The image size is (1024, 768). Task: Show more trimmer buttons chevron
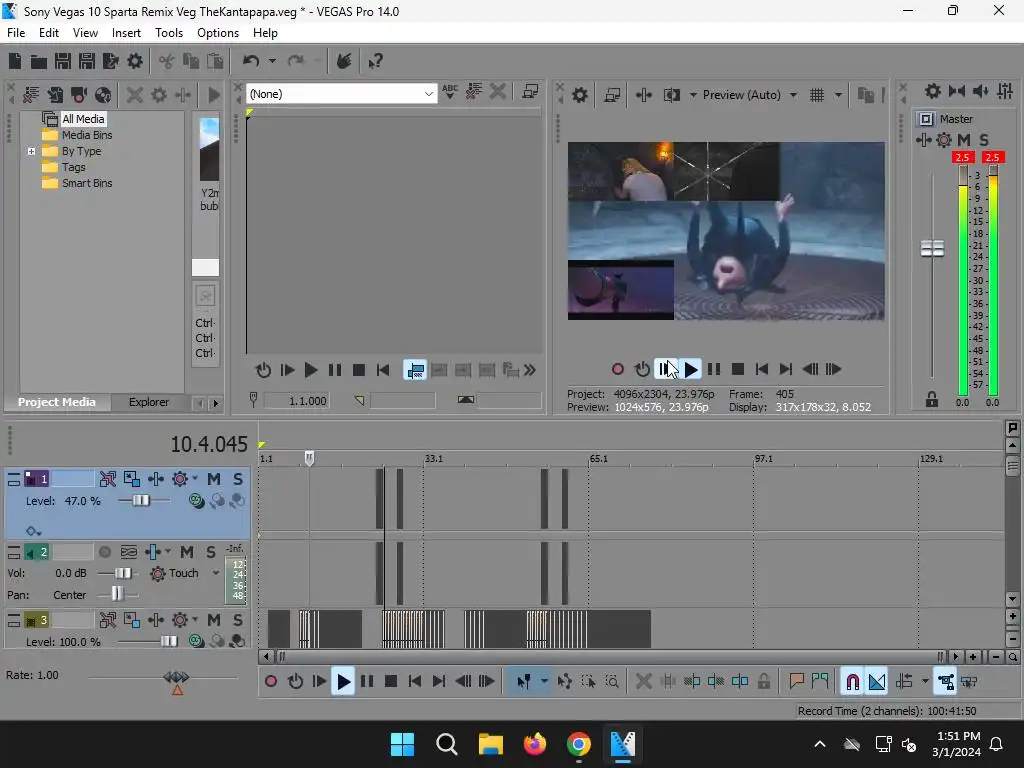click(x=530, y=370)
